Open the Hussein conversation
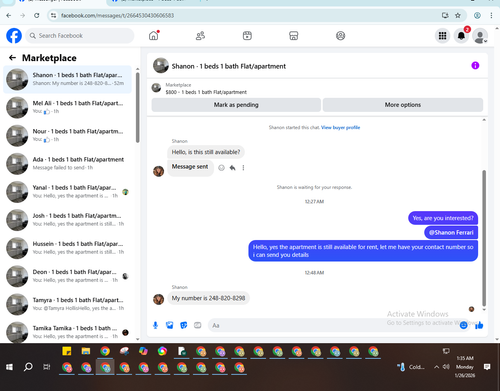Image resolution: width=500 pixels, height=391 pixels. tap(67, 248)
